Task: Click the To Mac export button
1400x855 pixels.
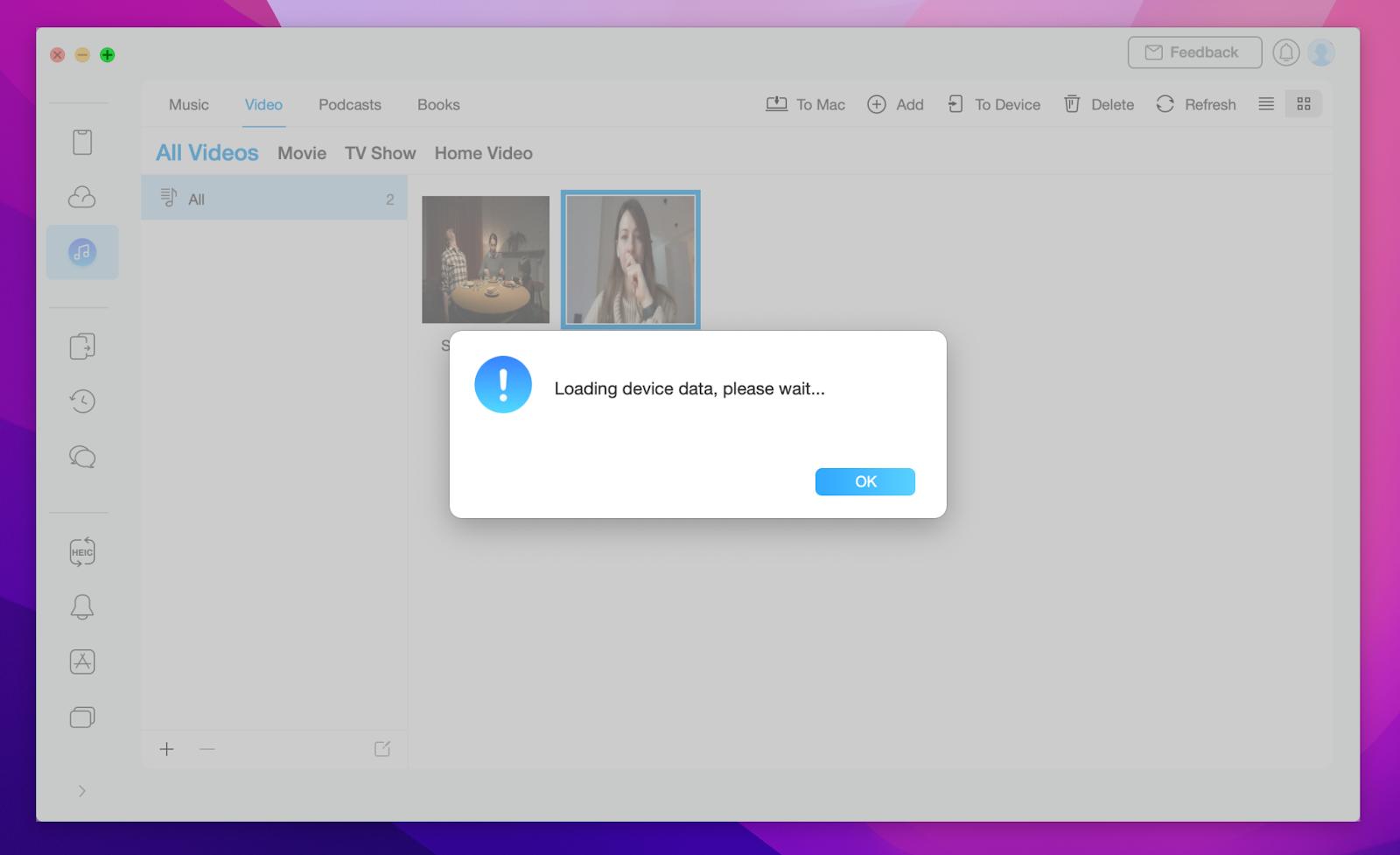Action: click(805, 105)
